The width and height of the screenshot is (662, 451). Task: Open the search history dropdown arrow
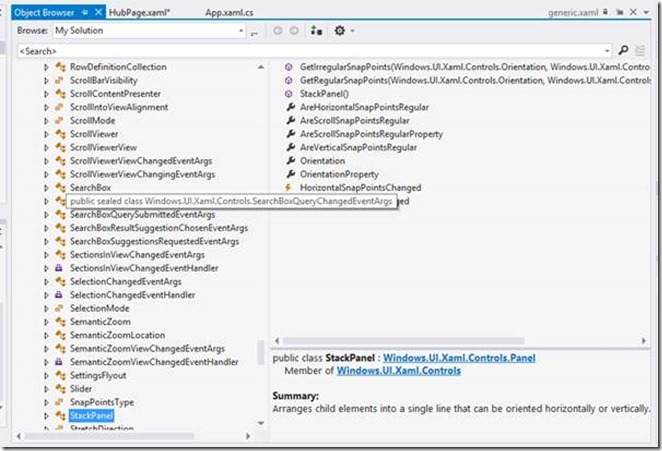[607, 51]
